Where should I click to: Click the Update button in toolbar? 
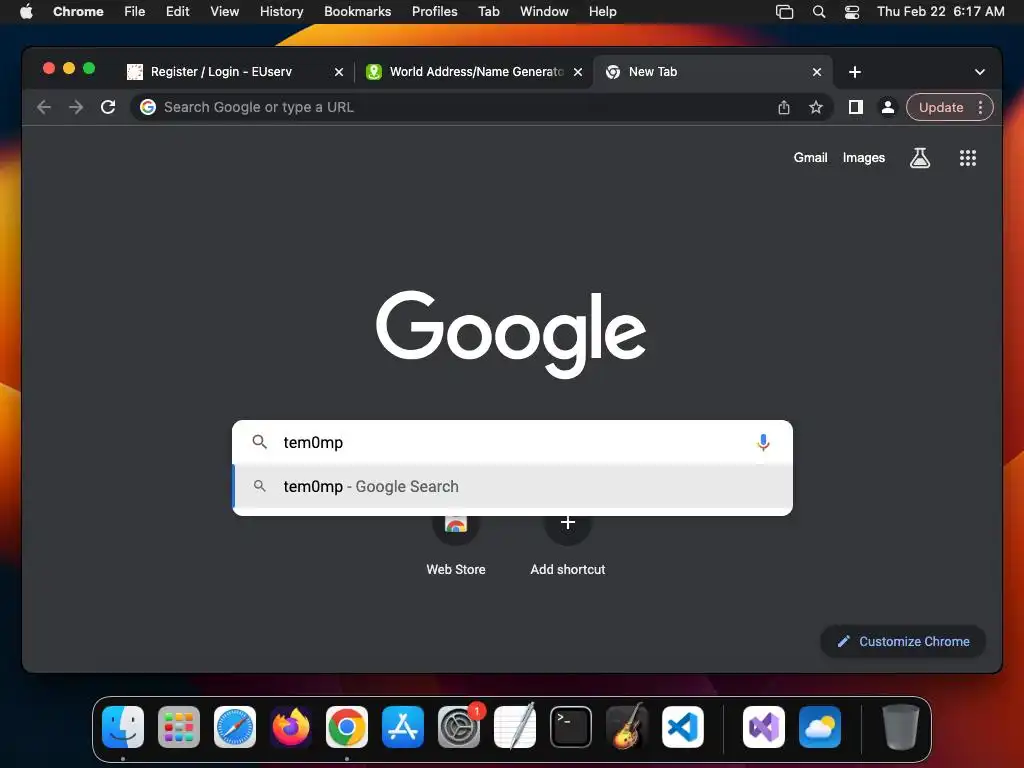(x=940, y=107)
